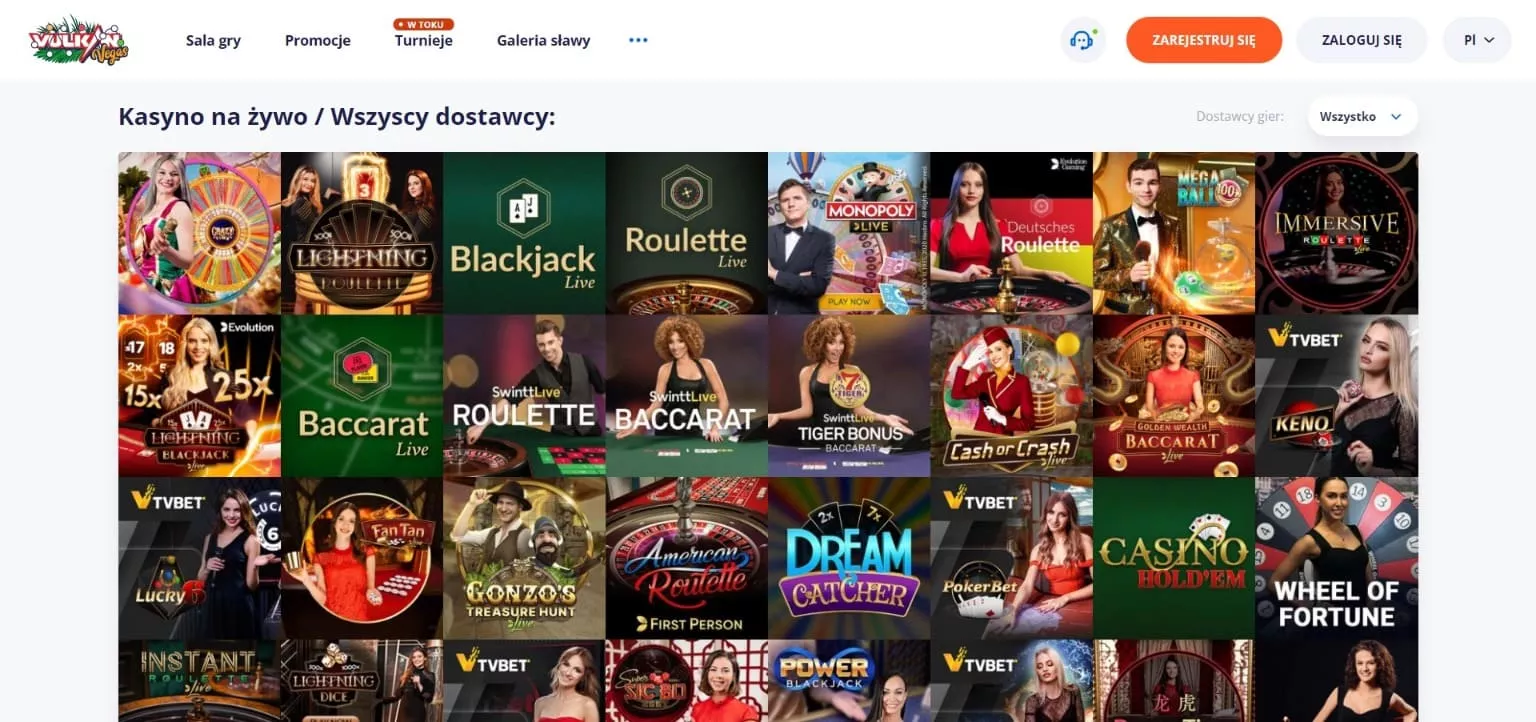Launch Monopoly Live game tile
Viewport: 1536px width, 722px height.
pyautogui.click(x=849, y=233)
